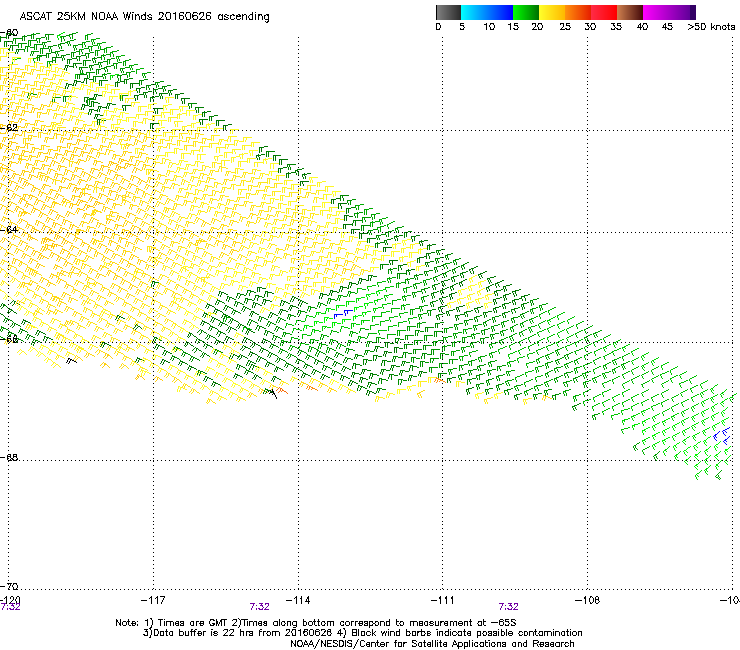Screen dimensions: 740x650
Task: Select the -68 latitude axis label
Action: coord(9,457)
